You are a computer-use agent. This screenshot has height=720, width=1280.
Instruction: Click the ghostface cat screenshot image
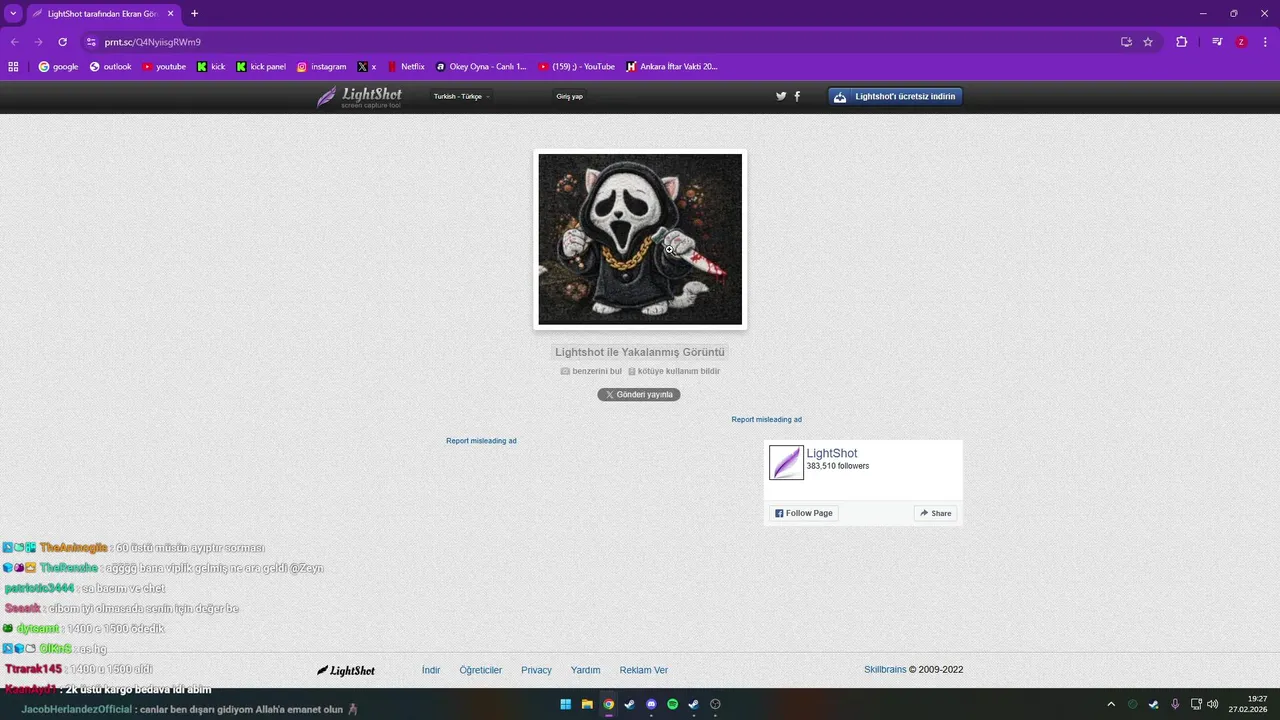640,239
